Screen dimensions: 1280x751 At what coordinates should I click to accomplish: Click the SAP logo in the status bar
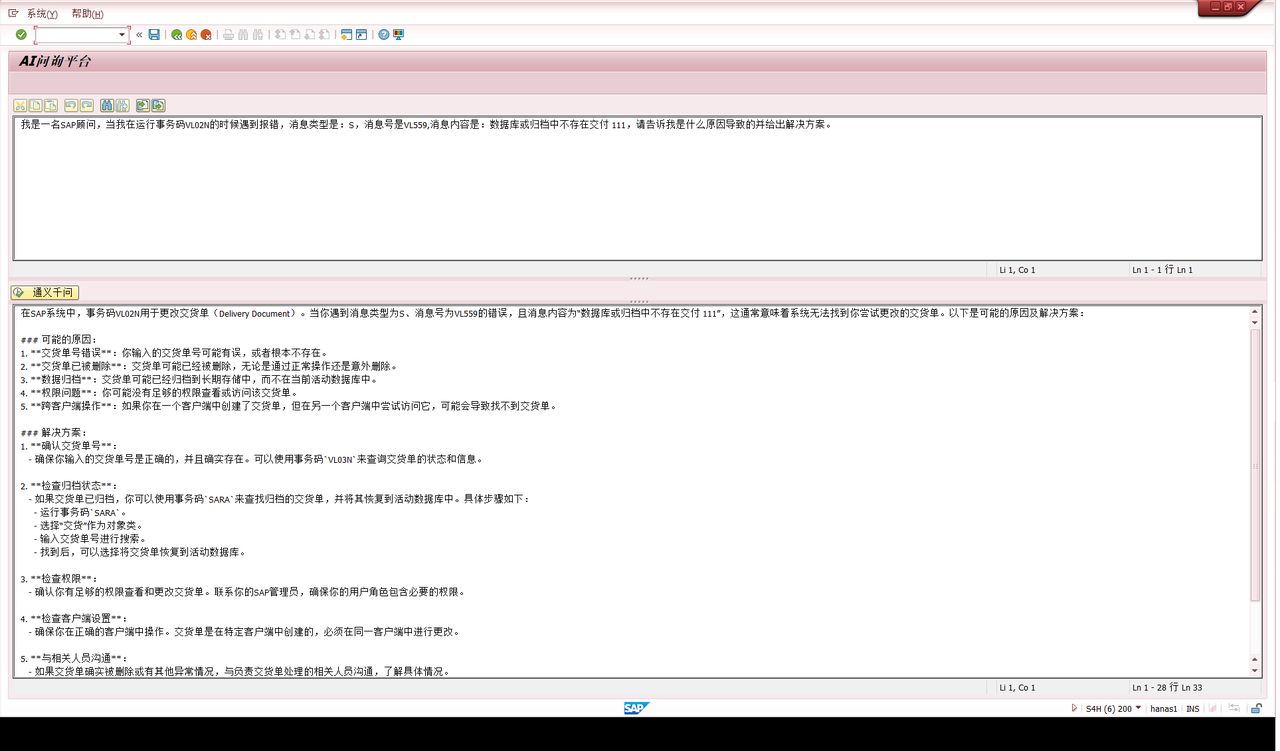tap(636, 708)
